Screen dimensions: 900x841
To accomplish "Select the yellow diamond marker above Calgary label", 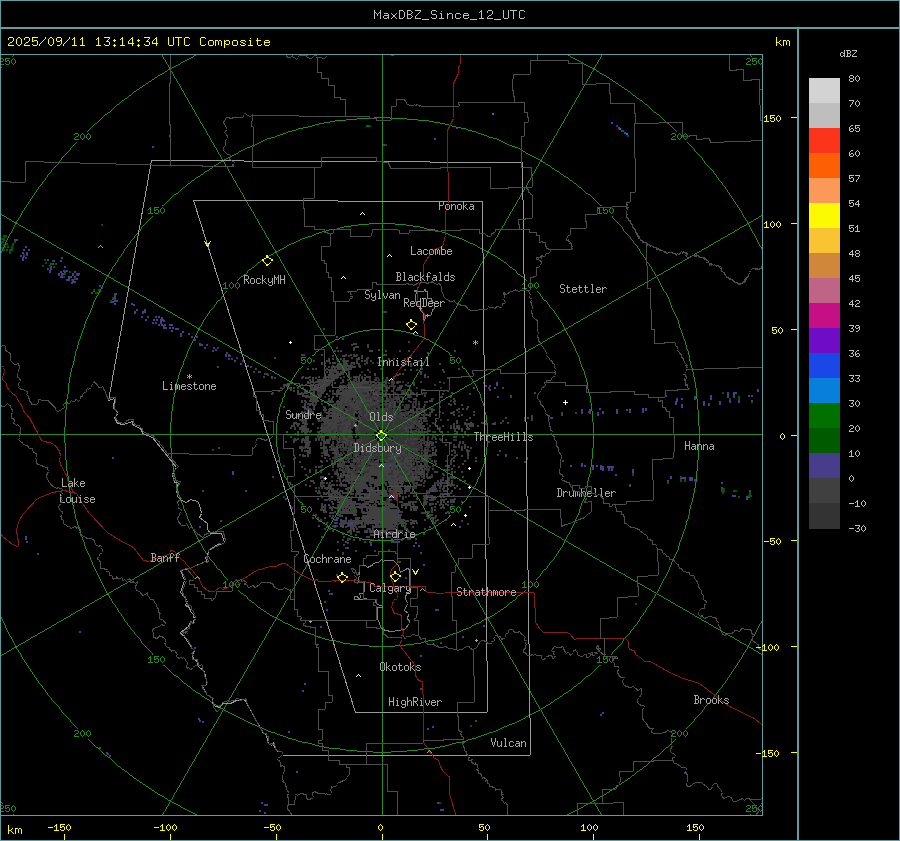I will click(395, 576).
